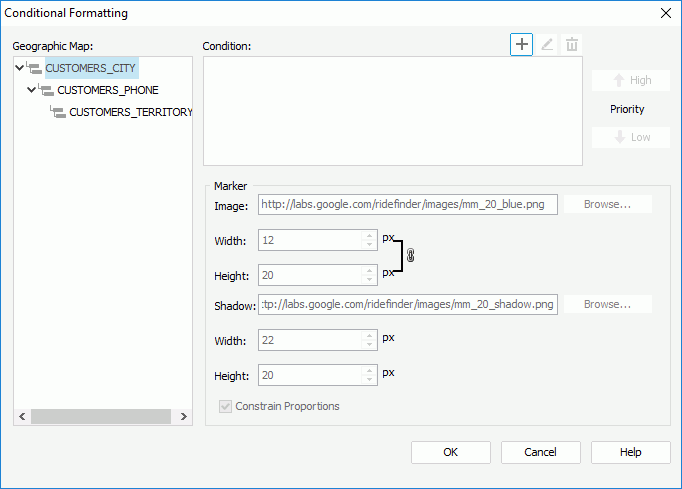Toggle Constrain Proportions checkbox
This screenshot has height=489, width=682.
225,406
